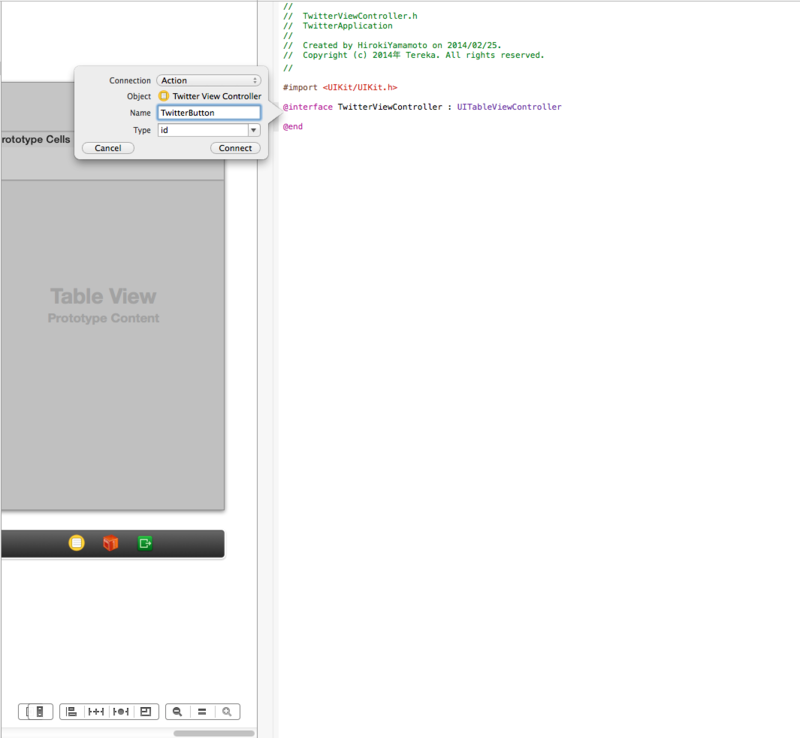The image size is (800, 738).
Task: Click the TwitterApplication comment line
Action: tap(338, 26)
